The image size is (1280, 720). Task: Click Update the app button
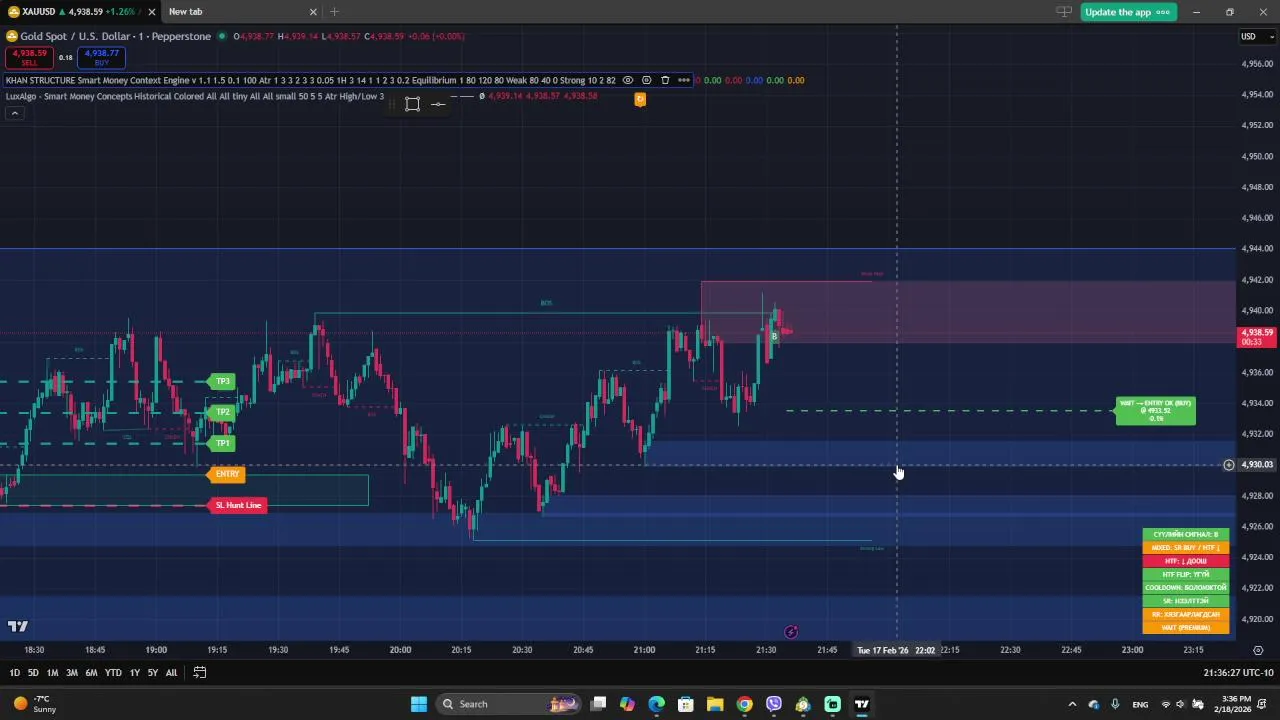[1128, 12]
